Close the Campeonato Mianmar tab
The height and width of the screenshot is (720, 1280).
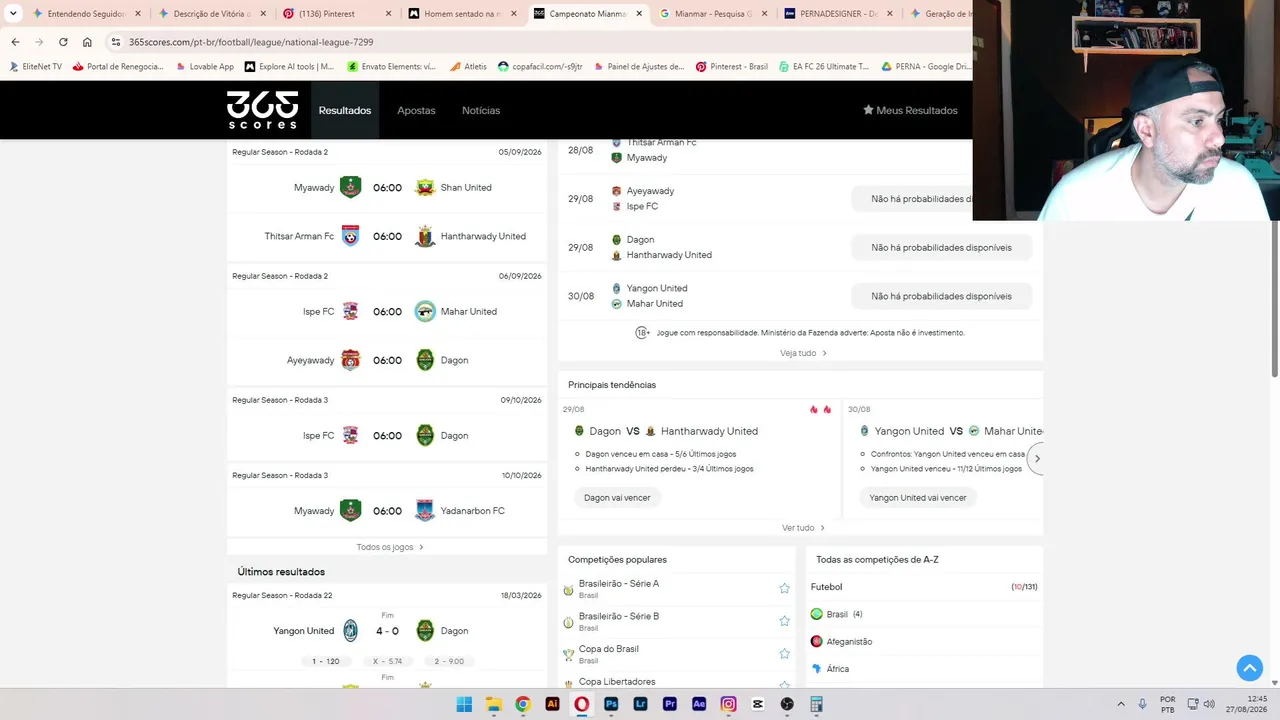pyautogui.click(x=638, y=14)
